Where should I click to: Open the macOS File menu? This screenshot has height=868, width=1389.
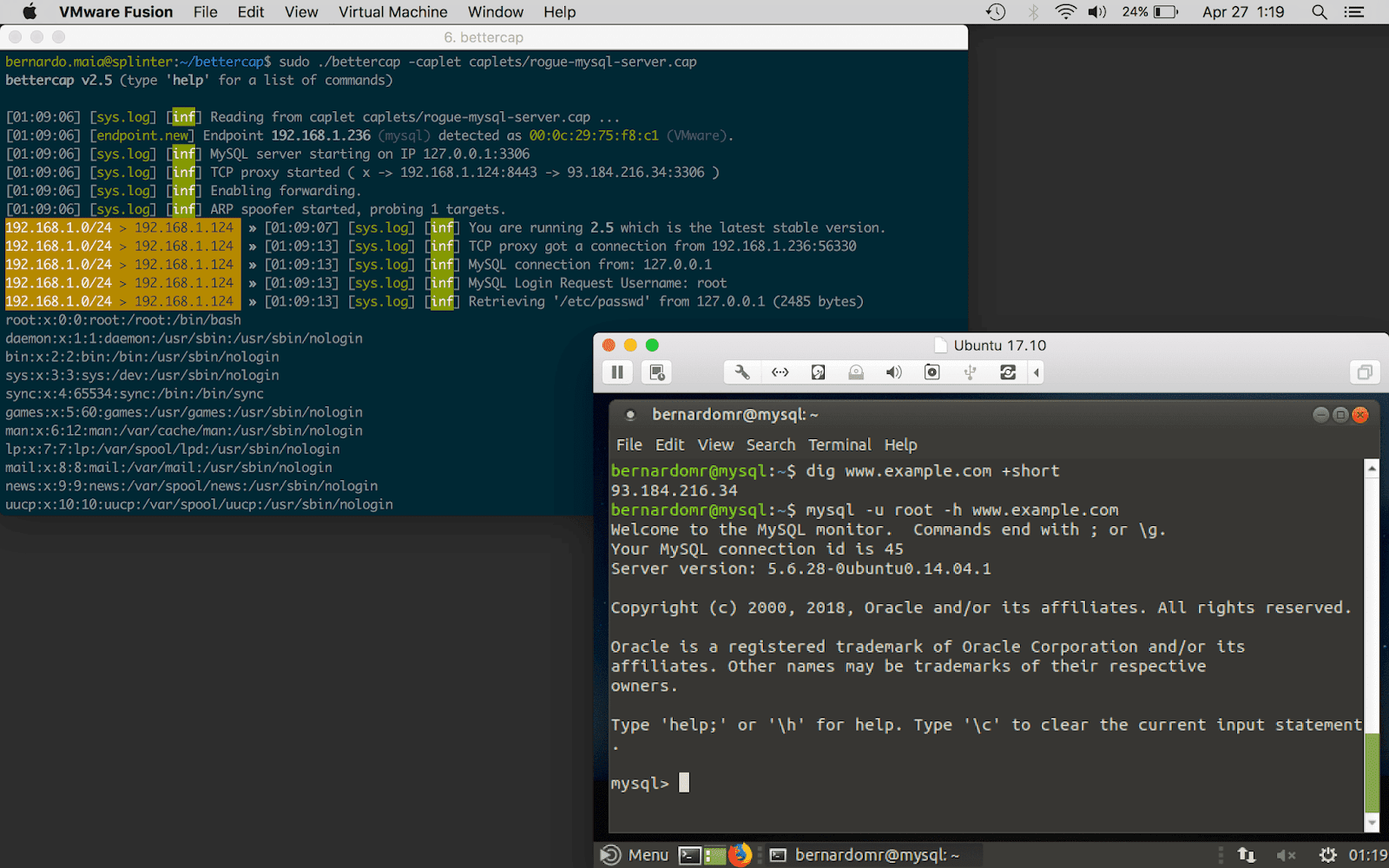point(206,12)
